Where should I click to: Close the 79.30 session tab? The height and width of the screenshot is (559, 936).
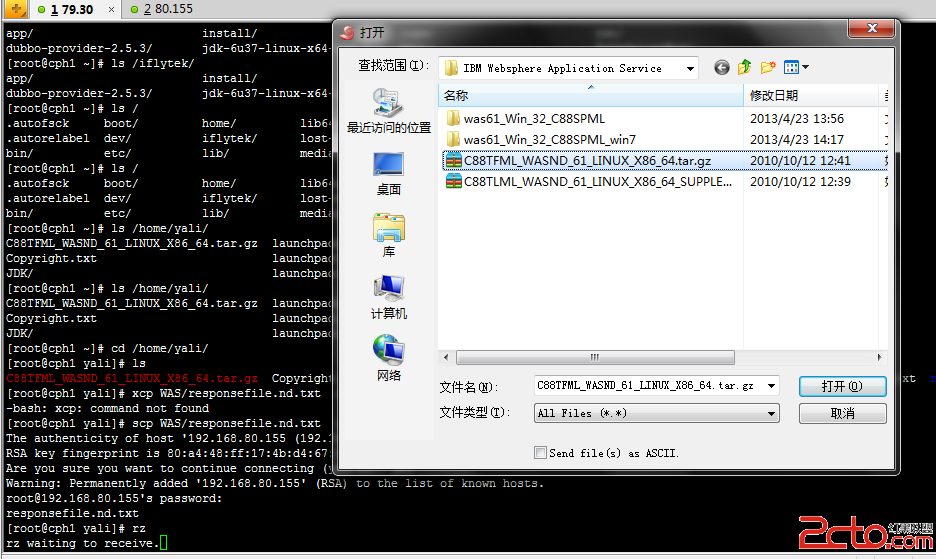point(112,10)
